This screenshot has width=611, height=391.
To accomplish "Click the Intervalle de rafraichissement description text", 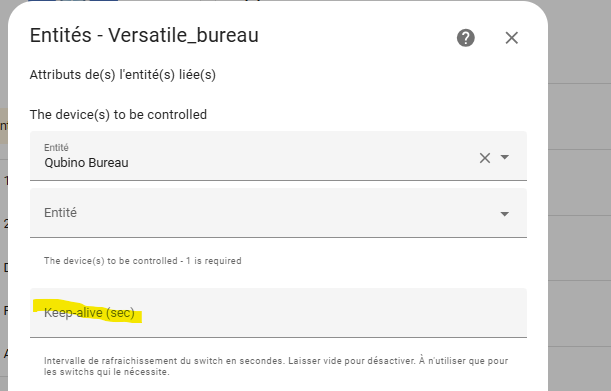I will (276, 366).
